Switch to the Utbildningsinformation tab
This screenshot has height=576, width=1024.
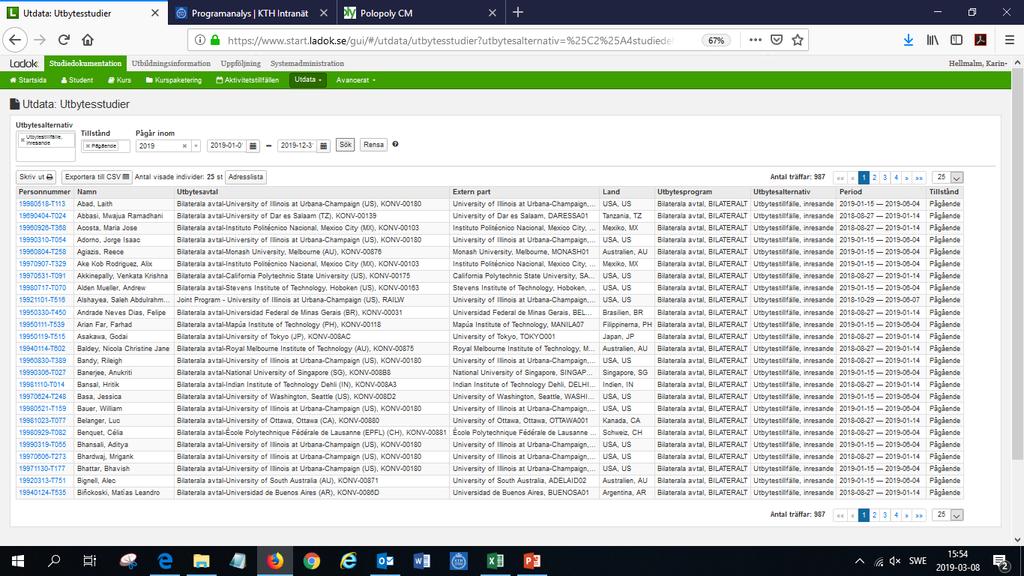click(171, 63)
